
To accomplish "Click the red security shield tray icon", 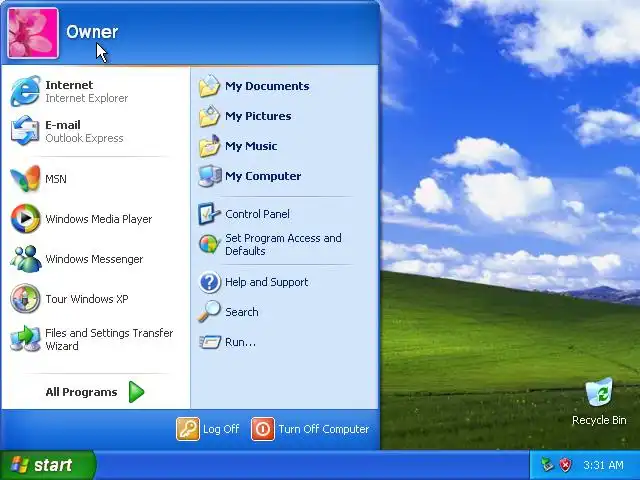I will (x=565, y=464).
